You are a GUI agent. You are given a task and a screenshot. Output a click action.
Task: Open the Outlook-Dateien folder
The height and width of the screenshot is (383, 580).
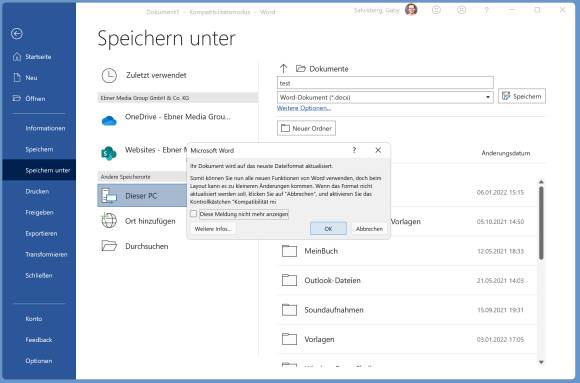407,280
